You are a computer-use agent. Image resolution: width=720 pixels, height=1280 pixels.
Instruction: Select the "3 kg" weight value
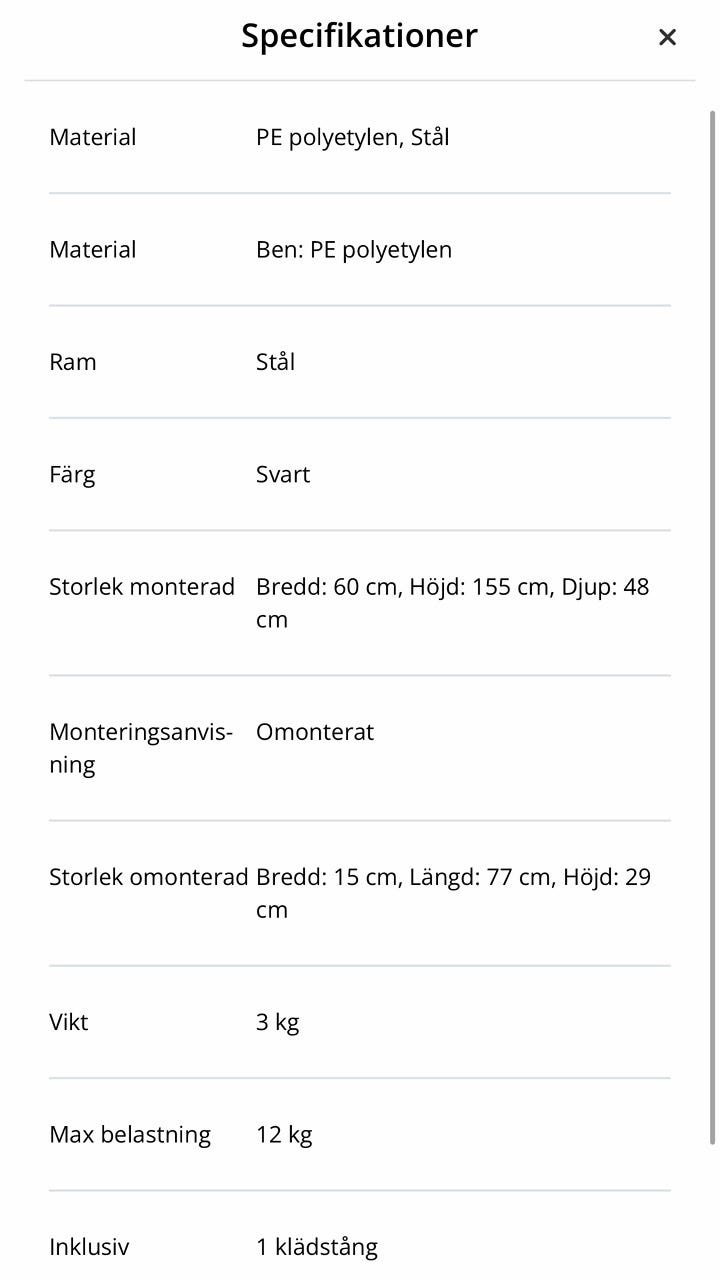click(x=278, y=1022)
